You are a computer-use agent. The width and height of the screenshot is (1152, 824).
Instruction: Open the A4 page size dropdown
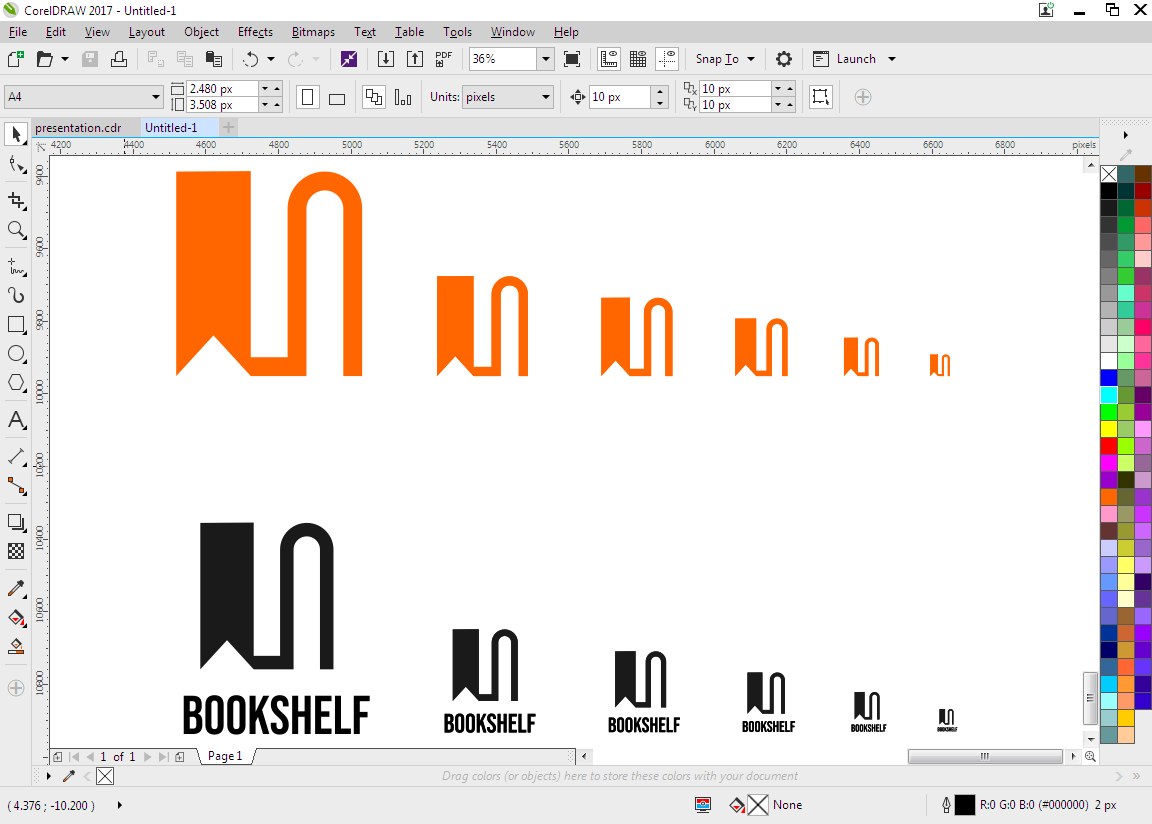(x=156, y=97)
